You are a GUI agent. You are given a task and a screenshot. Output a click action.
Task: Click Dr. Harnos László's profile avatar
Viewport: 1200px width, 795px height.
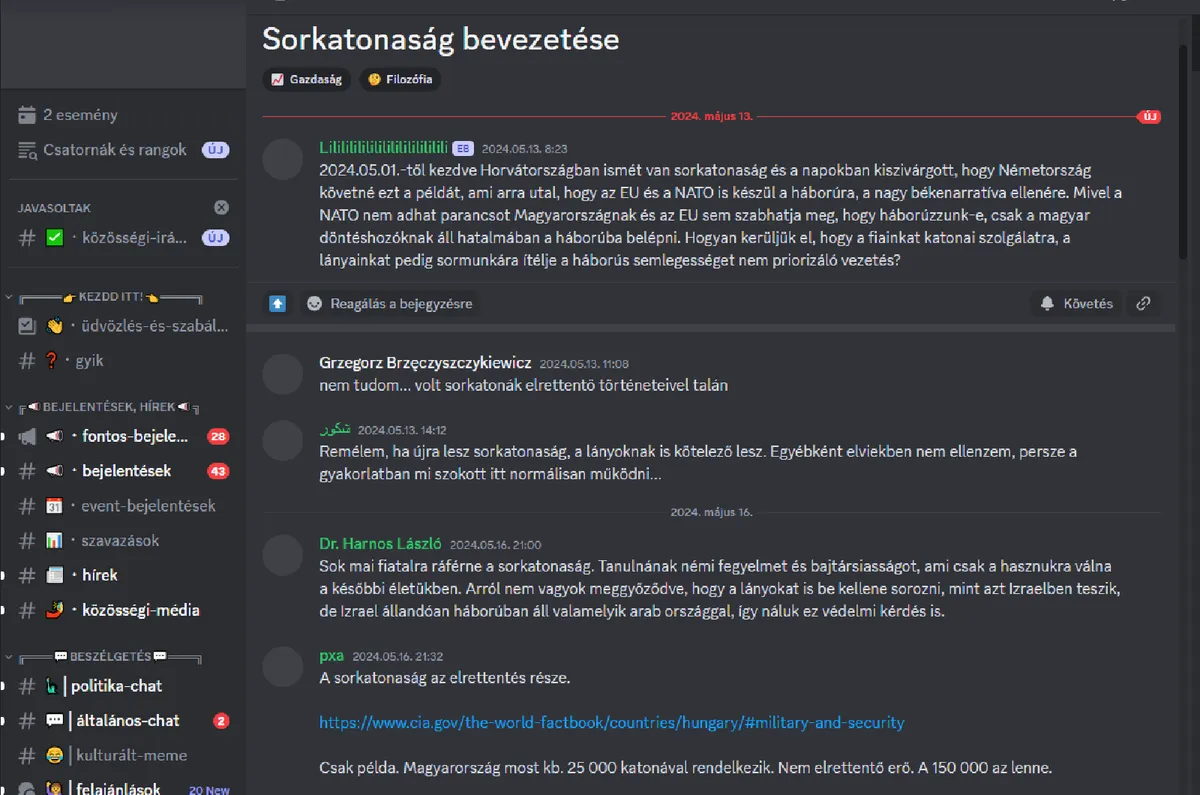pos(282,555)
